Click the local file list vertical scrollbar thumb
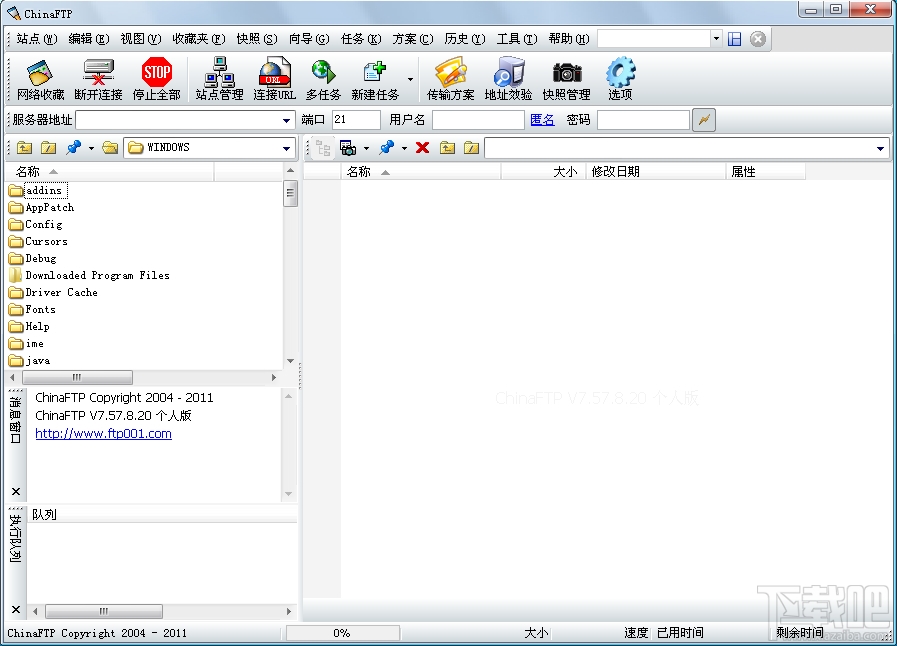897x646 pixels. click(x=291, y=193)
